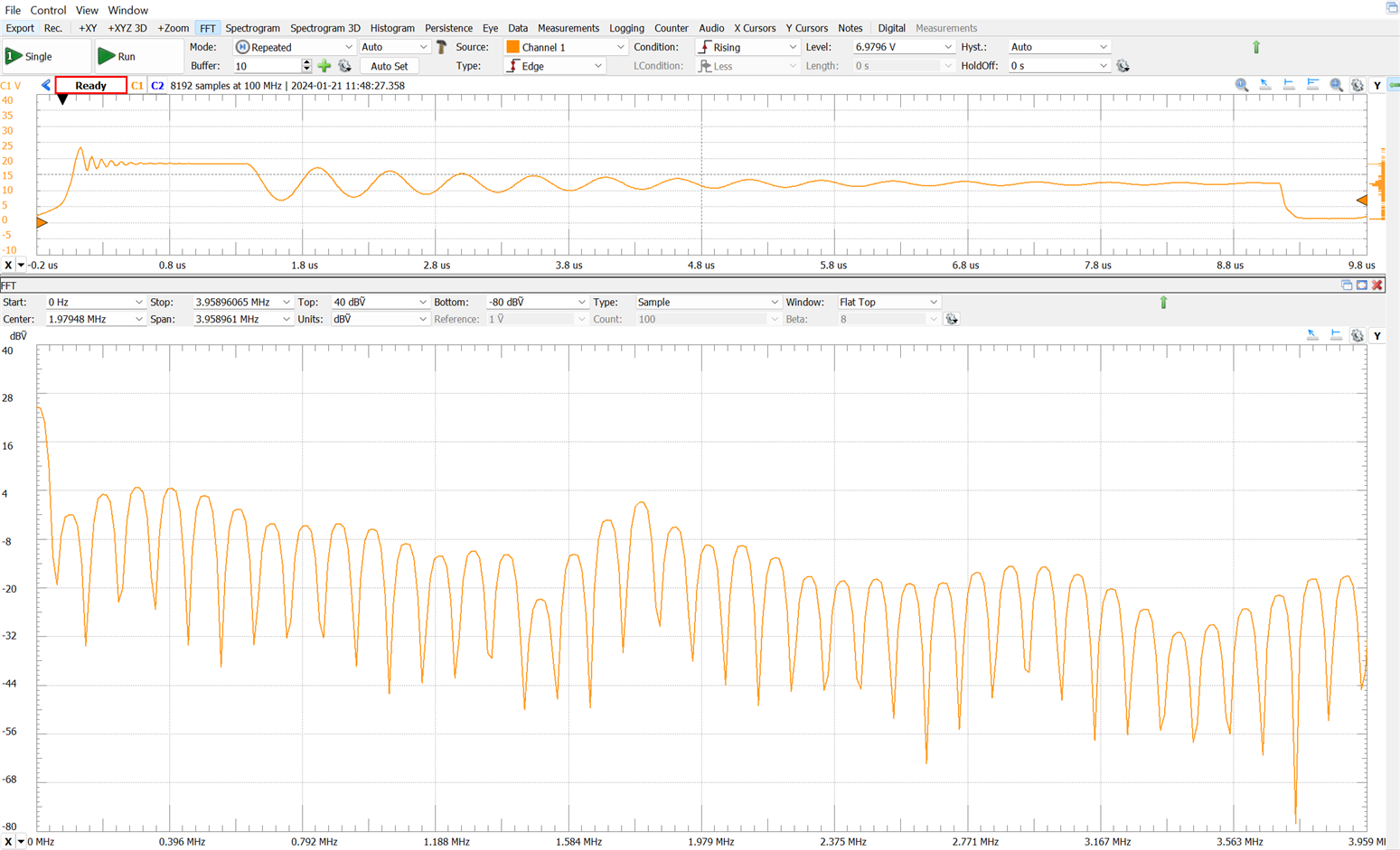Click scope plot X cursor button
The image size is (1400, 850).
tap(8, 266)
